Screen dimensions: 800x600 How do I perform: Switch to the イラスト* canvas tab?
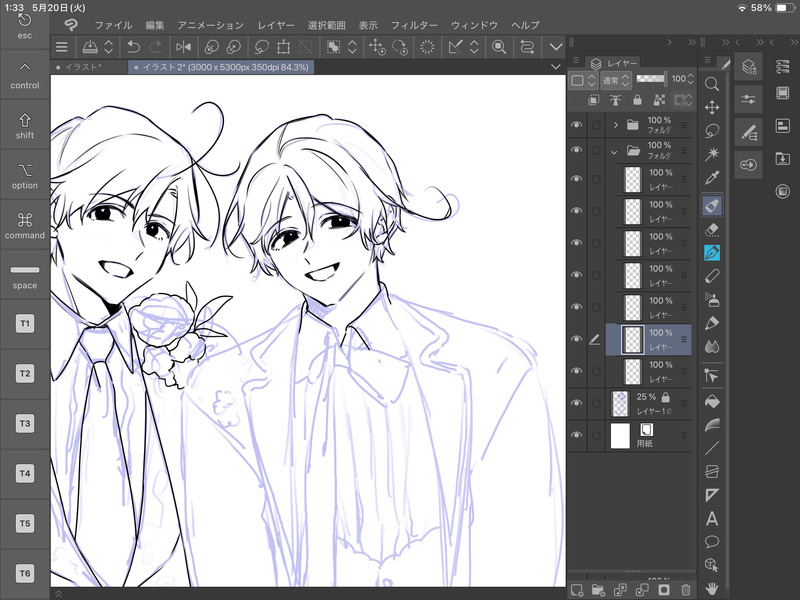pyautogui.click(x=89, y=67)
